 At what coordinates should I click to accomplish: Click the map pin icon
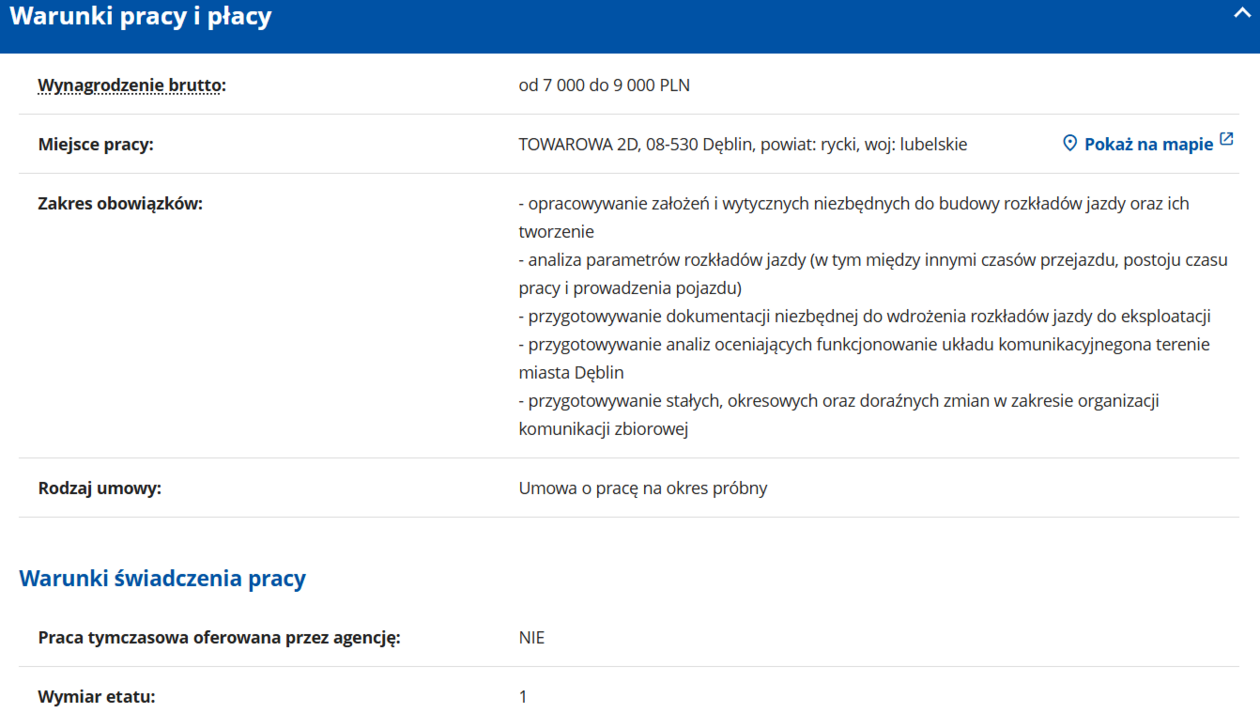[x=1069, y=144]
